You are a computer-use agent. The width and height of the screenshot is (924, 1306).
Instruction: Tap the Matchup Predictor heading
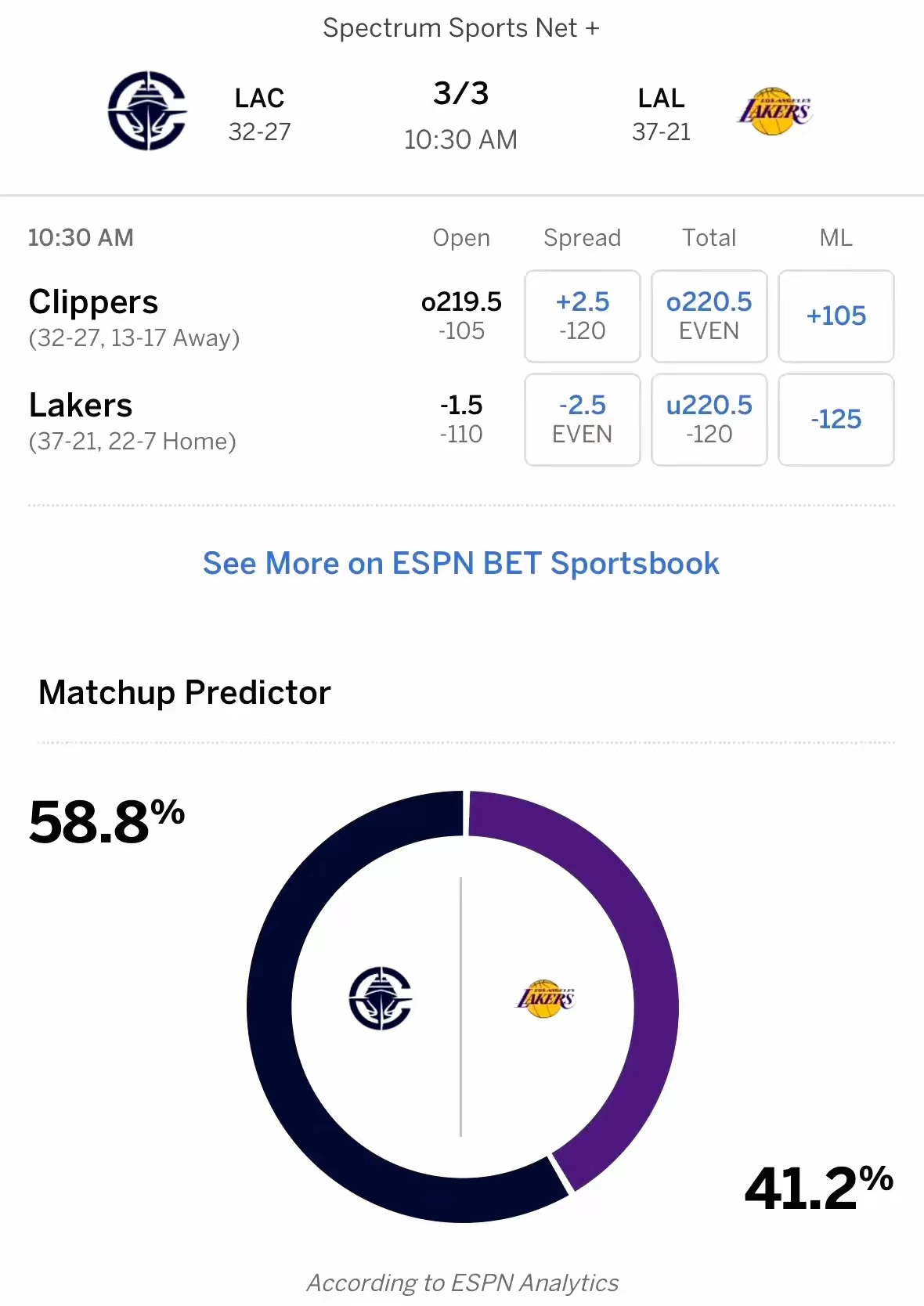185,693
